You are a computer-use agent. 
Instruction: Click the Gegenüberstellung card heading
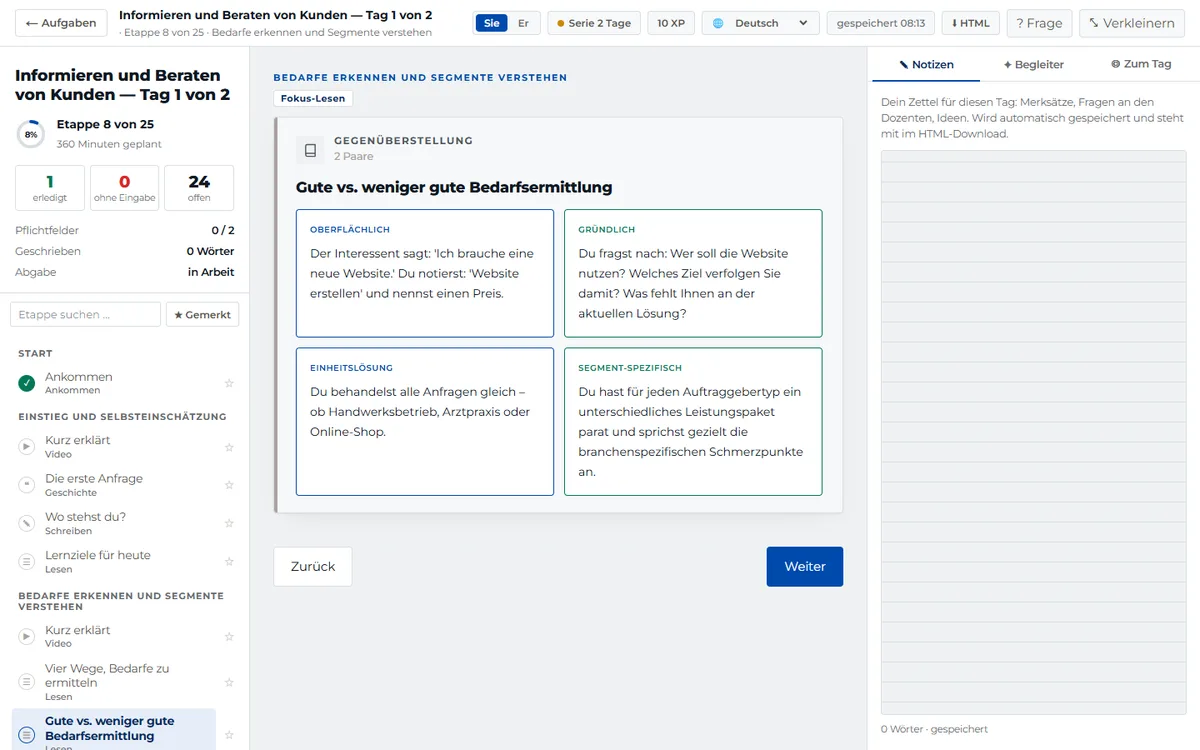point(403,141)
